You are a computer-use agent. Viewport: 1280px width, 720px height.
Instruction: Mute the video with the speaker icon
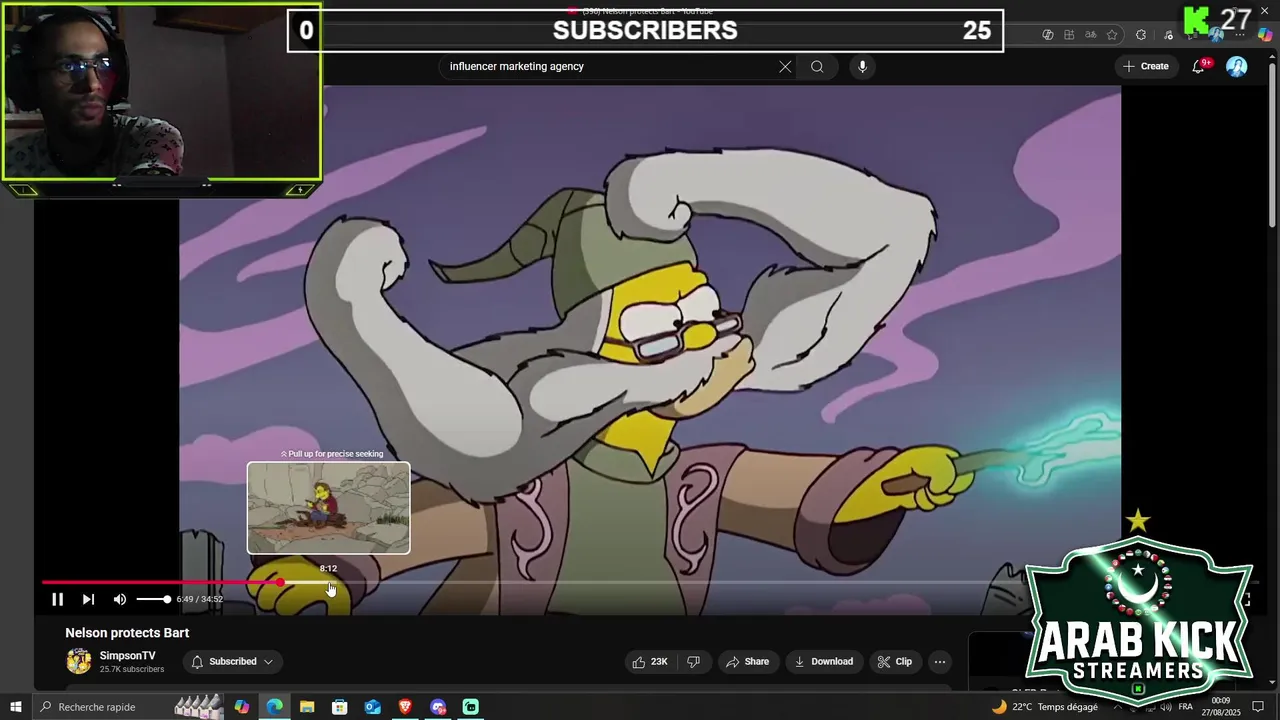pos(120,599)
